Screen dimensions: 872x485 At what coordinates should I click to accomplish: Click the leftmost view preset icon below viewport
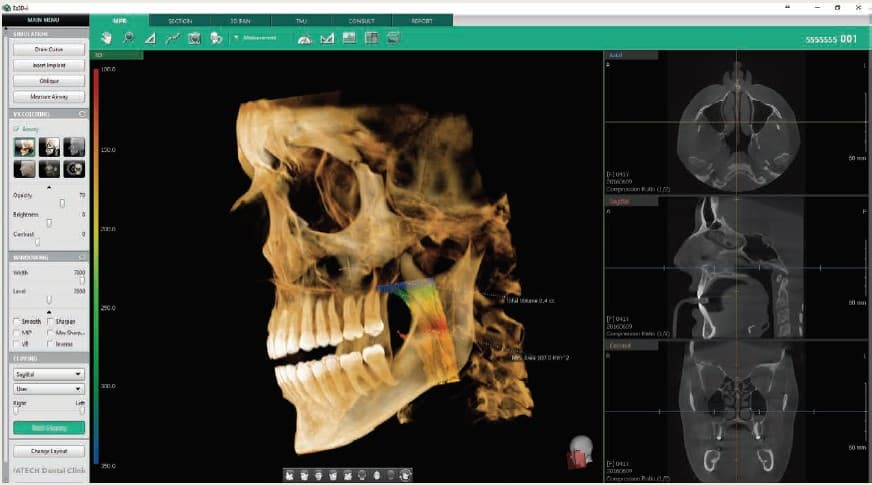289,474
